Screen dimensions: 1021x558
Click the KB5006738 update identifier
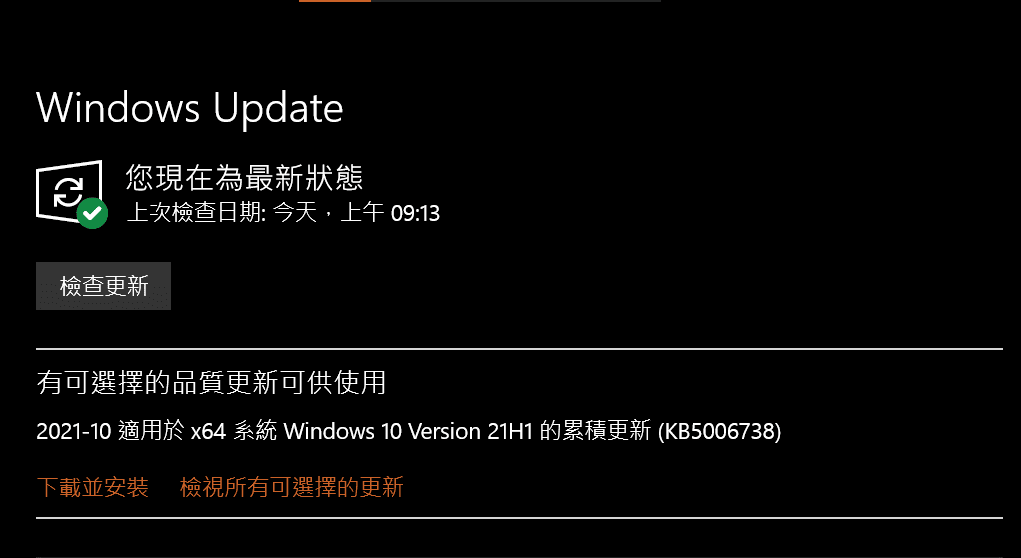(x=719, y=431)
